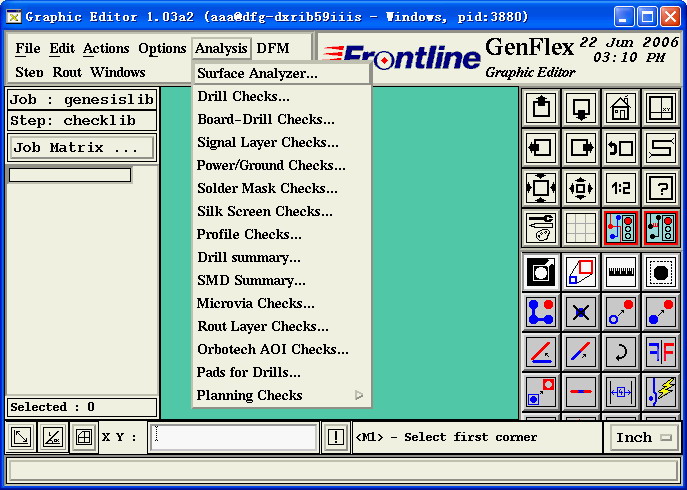Open the File menu

coord(28,48)
